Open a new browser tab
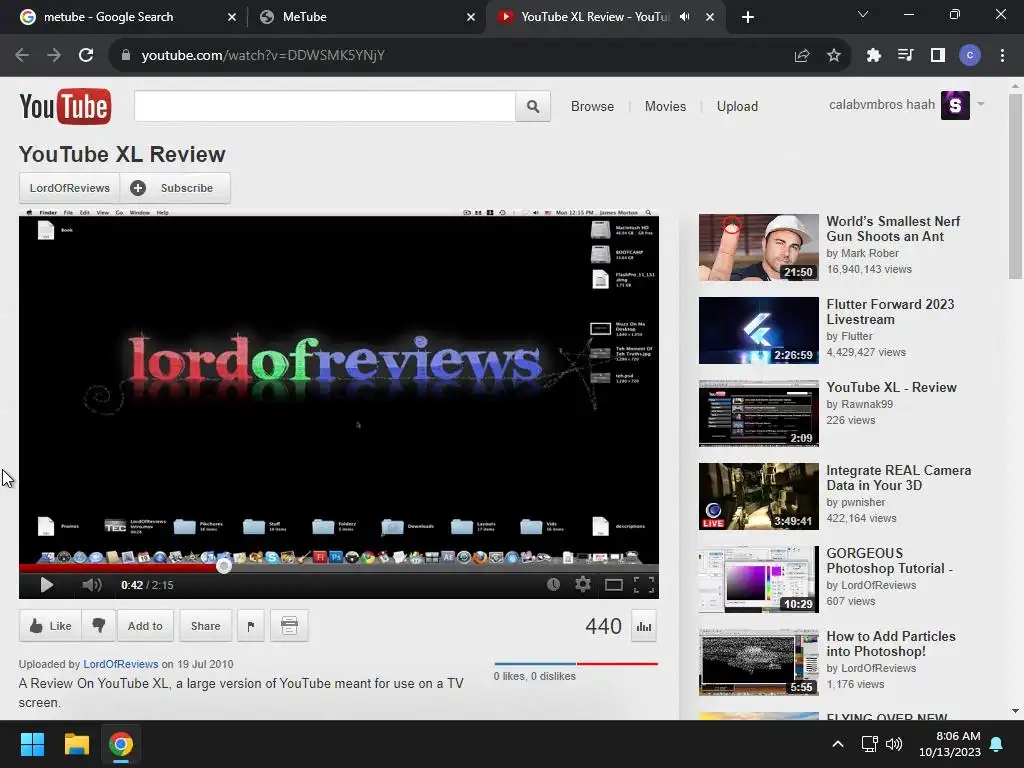The height and width of the screenshot is (768, 1024). (748, 17)
